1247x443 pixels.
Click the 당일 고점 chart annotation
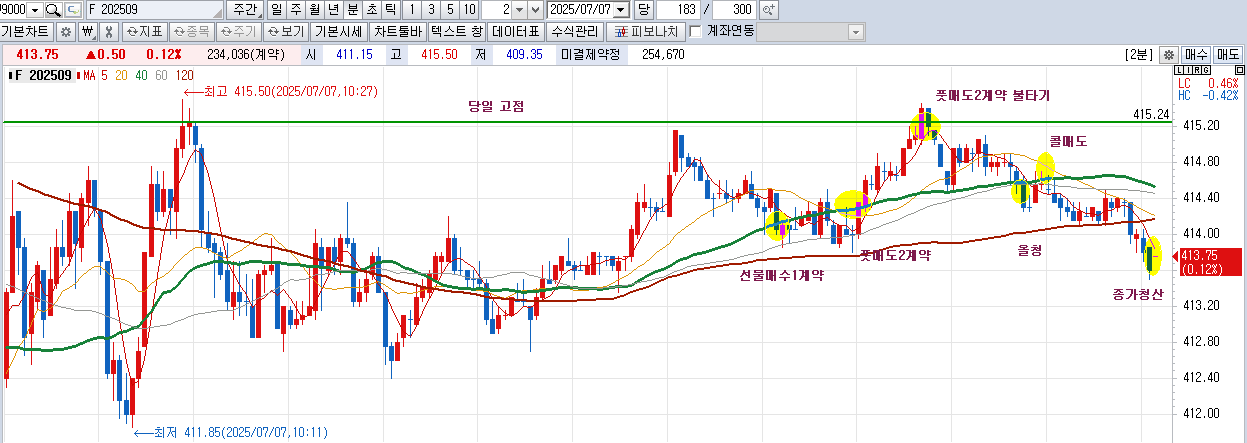point(496,106)
